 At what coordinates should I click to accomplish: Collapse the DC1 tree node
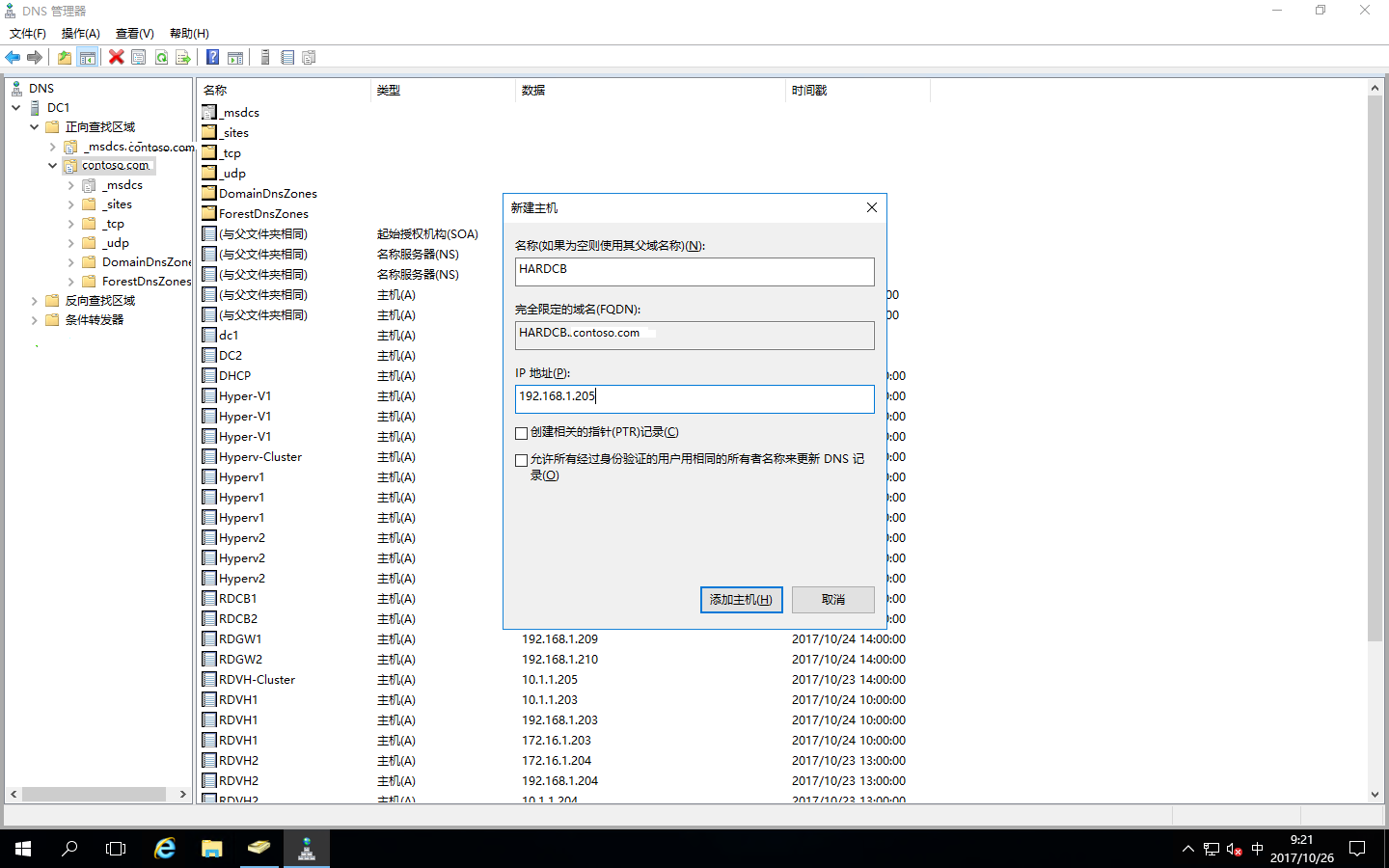[16, 108]
